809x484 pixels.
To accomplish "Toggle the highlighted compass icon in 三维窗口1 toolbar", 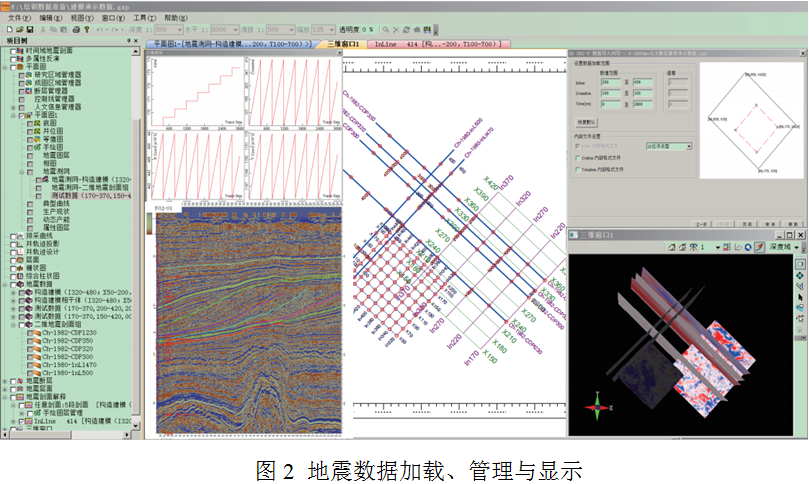I will pyautogui.click(x=759, y=247).
